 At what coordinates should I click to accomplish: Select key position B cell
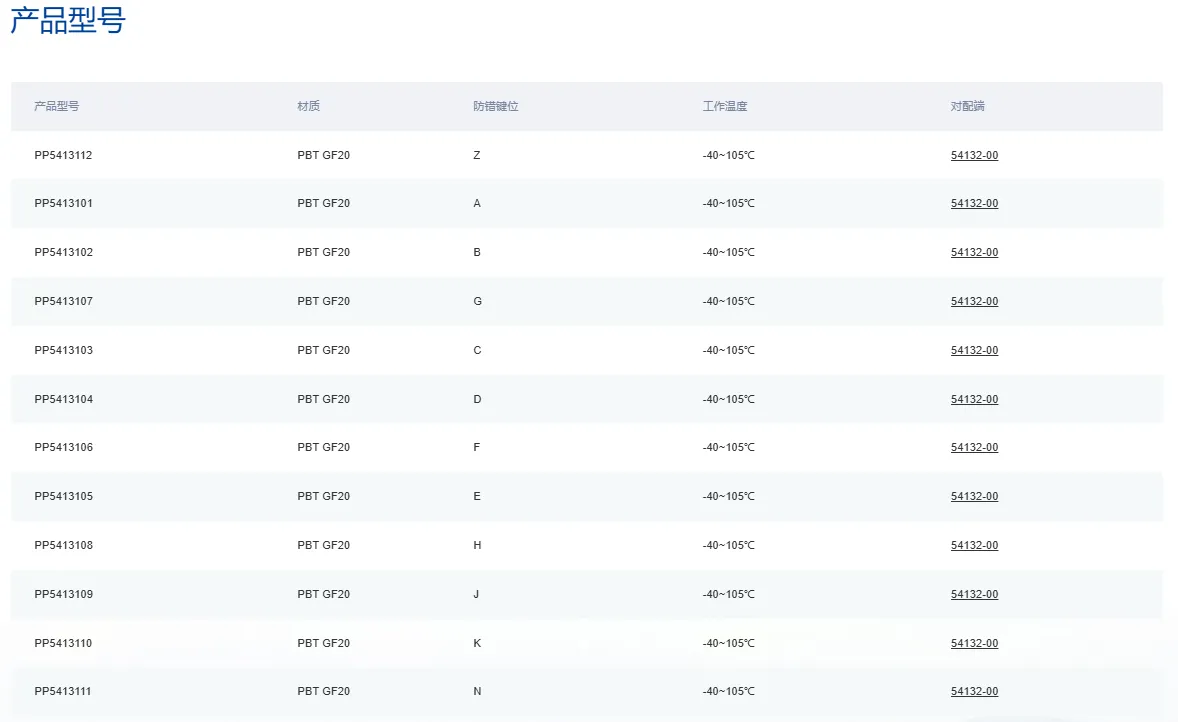point(476,252)
